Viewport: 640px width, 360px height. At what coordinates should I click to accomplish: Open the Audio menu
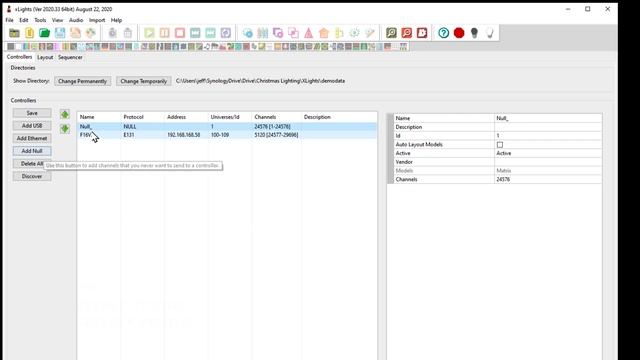(76, 20)
